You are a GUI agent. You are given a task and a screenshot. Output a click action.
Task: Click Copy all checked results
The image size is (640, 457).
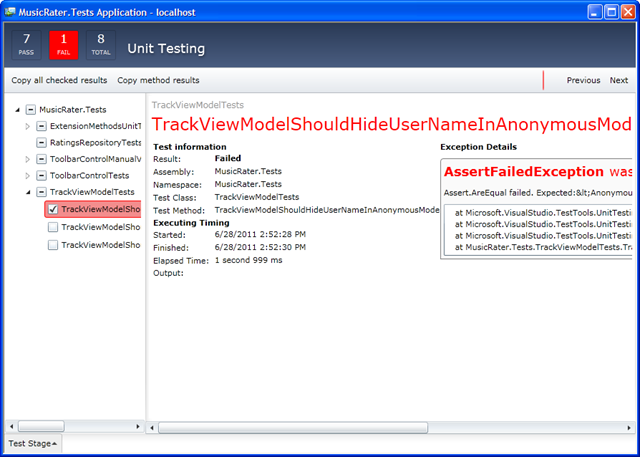tap(59, 80)
